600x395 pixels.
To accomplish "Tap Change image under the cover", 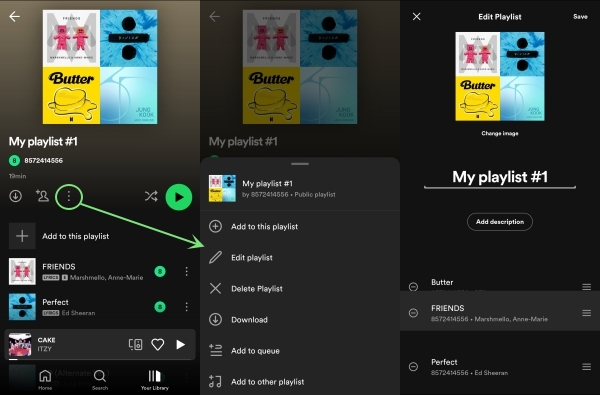I will click(500, 133).
